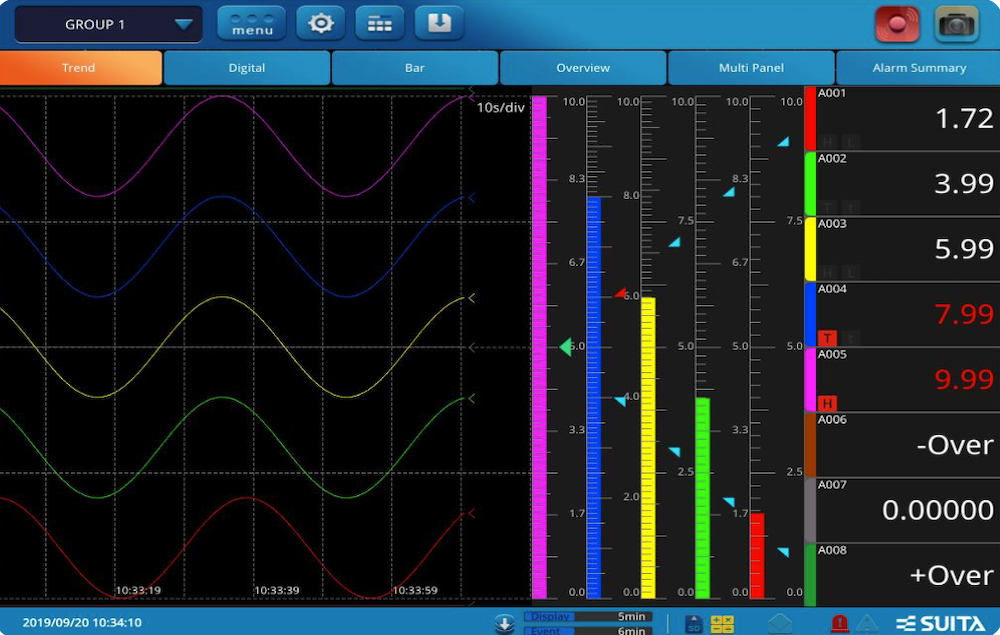The image size is (1000, 635).
Task: Click the red H alarm indicator on A005
Action: click(827, 404)
